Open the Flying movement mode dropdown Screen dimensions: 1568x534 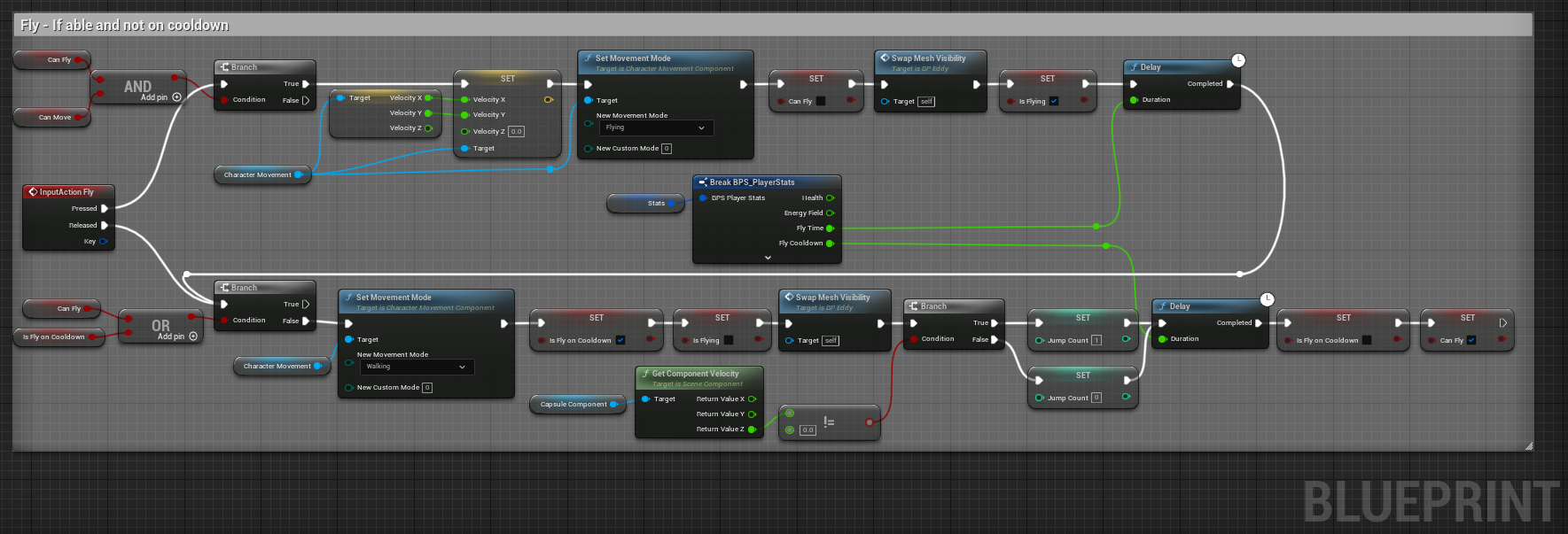pos(656,128)
